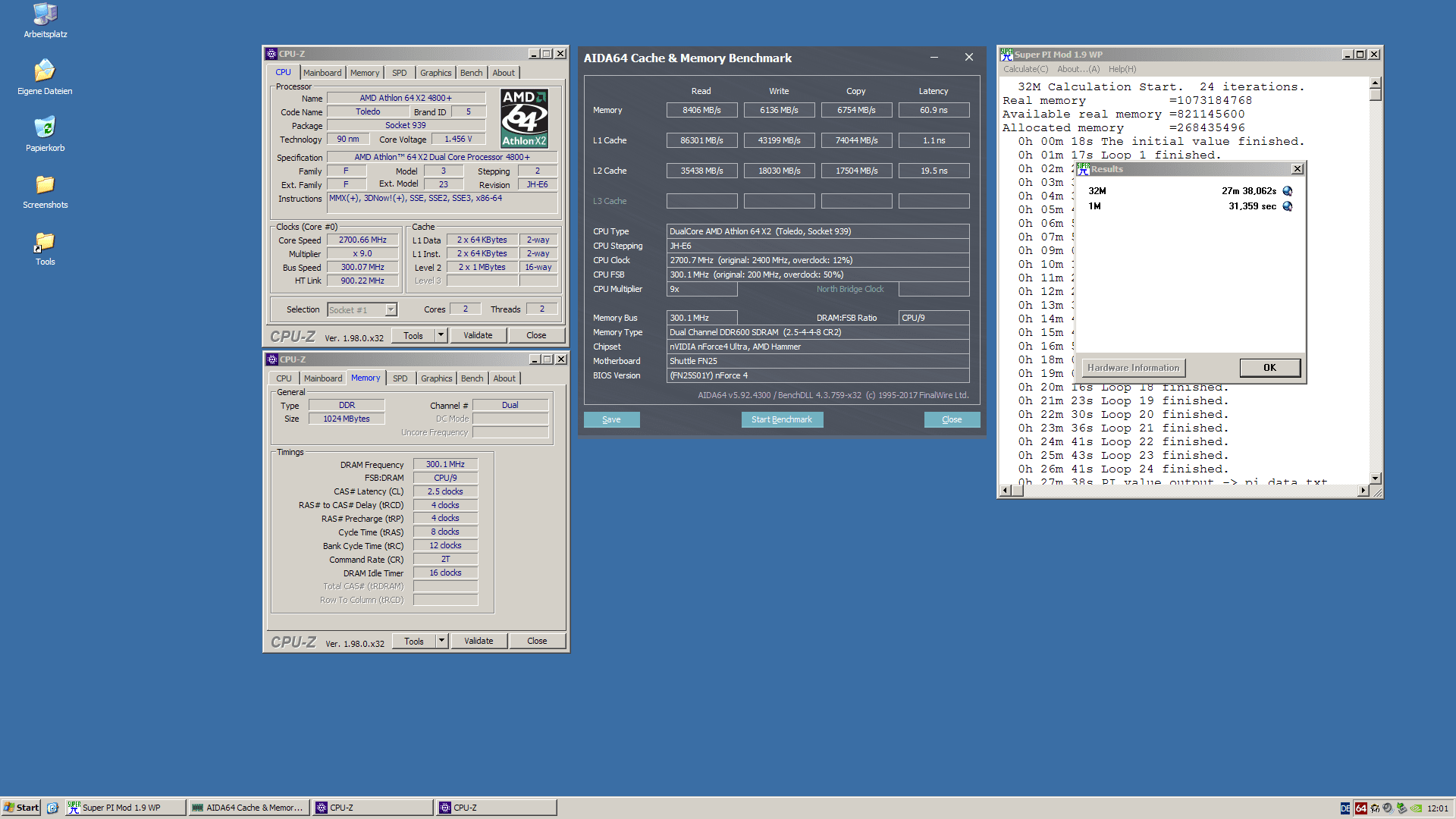
Task: Click Super PI vertical scrollbar up arrow
Action: point(1376,82)
